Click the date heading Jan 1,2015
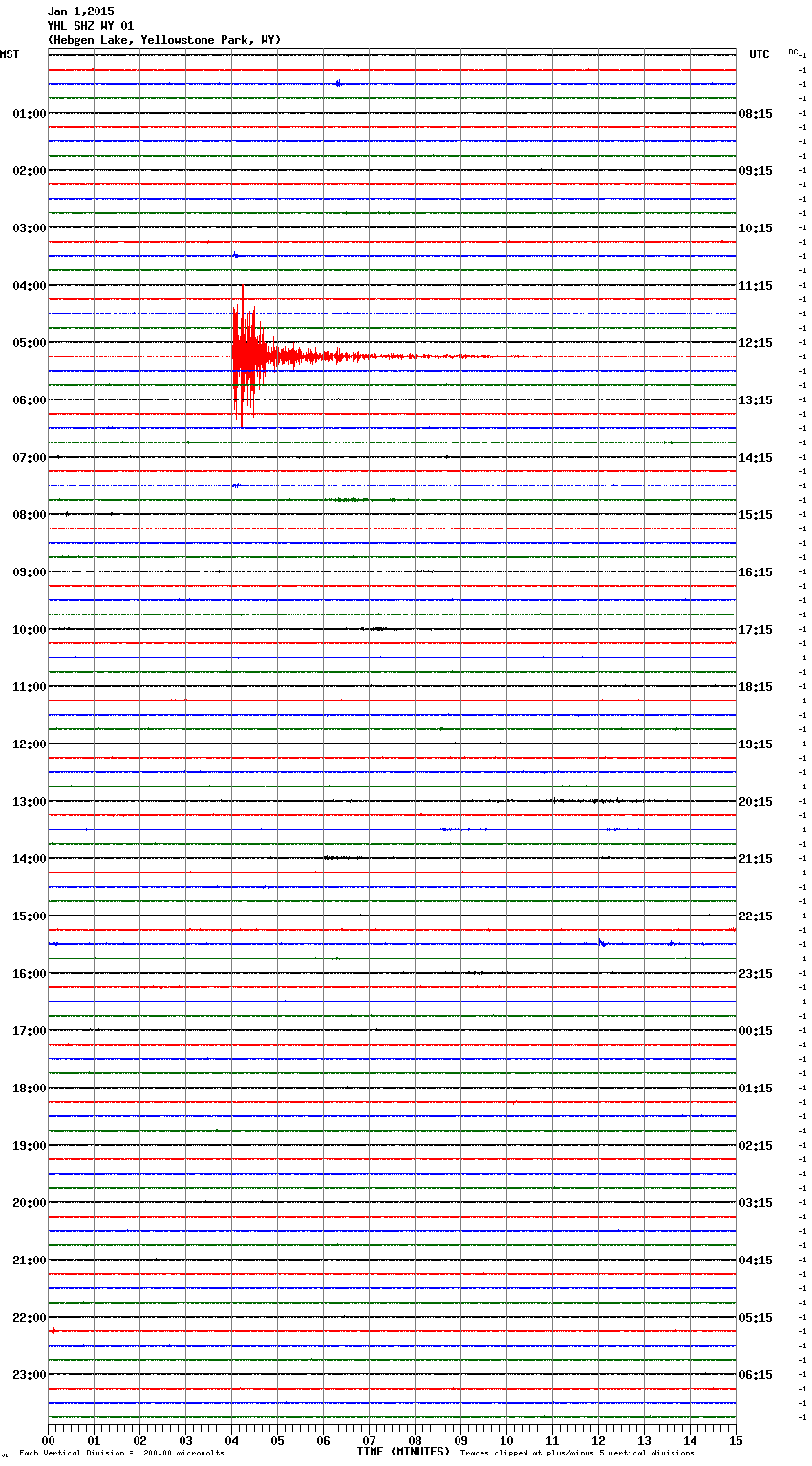812x1466 pixels. point(80,11)
